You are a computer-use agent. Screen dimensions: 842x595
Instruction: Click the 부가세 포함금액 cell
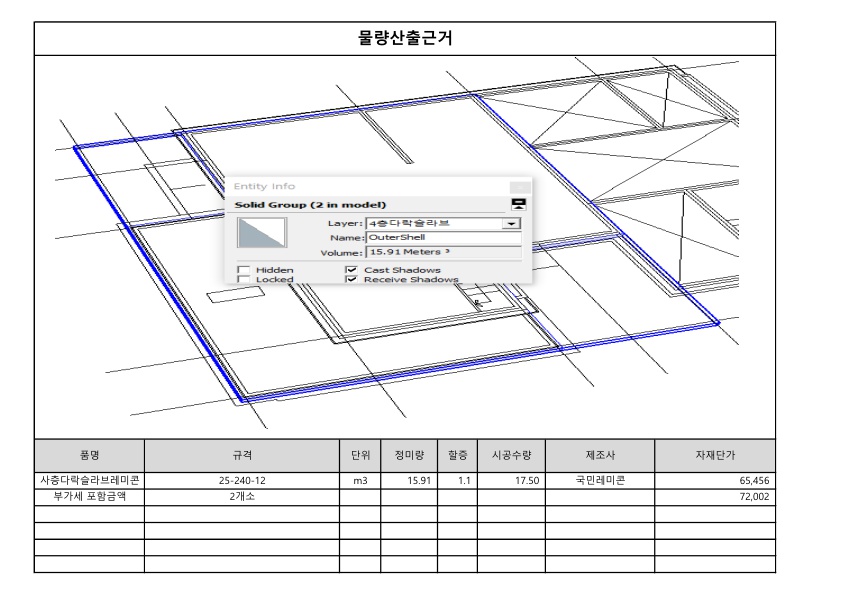pos(90,497)
